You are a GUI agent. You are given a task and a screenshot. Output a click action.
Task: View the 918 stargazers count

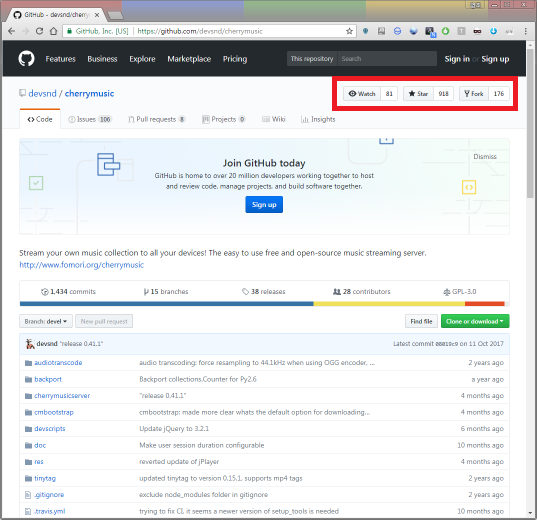coord(443,94)
